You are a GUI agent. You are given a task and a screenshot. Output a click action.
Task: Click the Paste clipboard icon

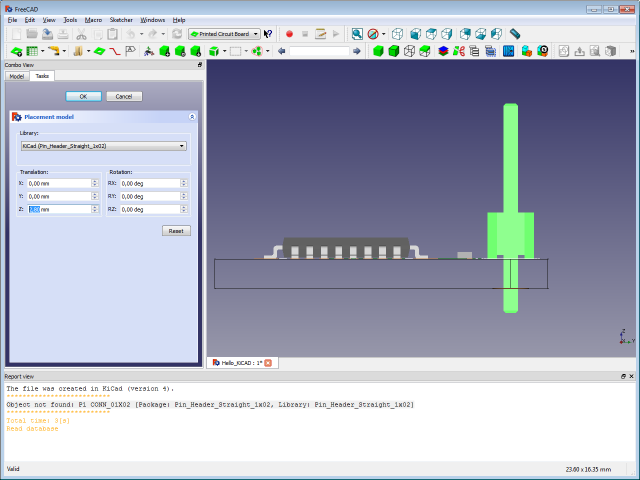113,34
